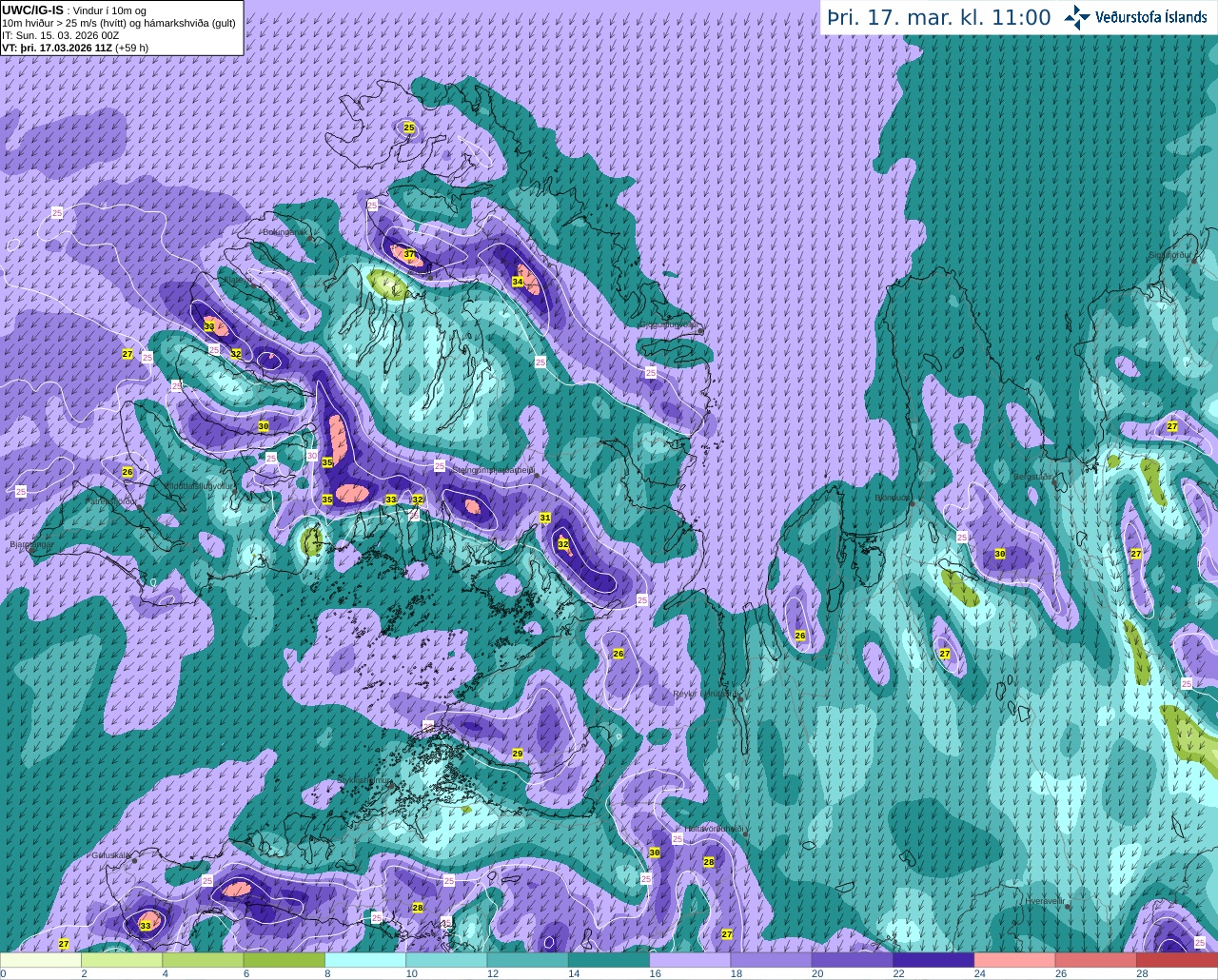Click the Bergsstaðir station label
The height and width of the screenshot is (980, 1218).
tap(1033, 477)
